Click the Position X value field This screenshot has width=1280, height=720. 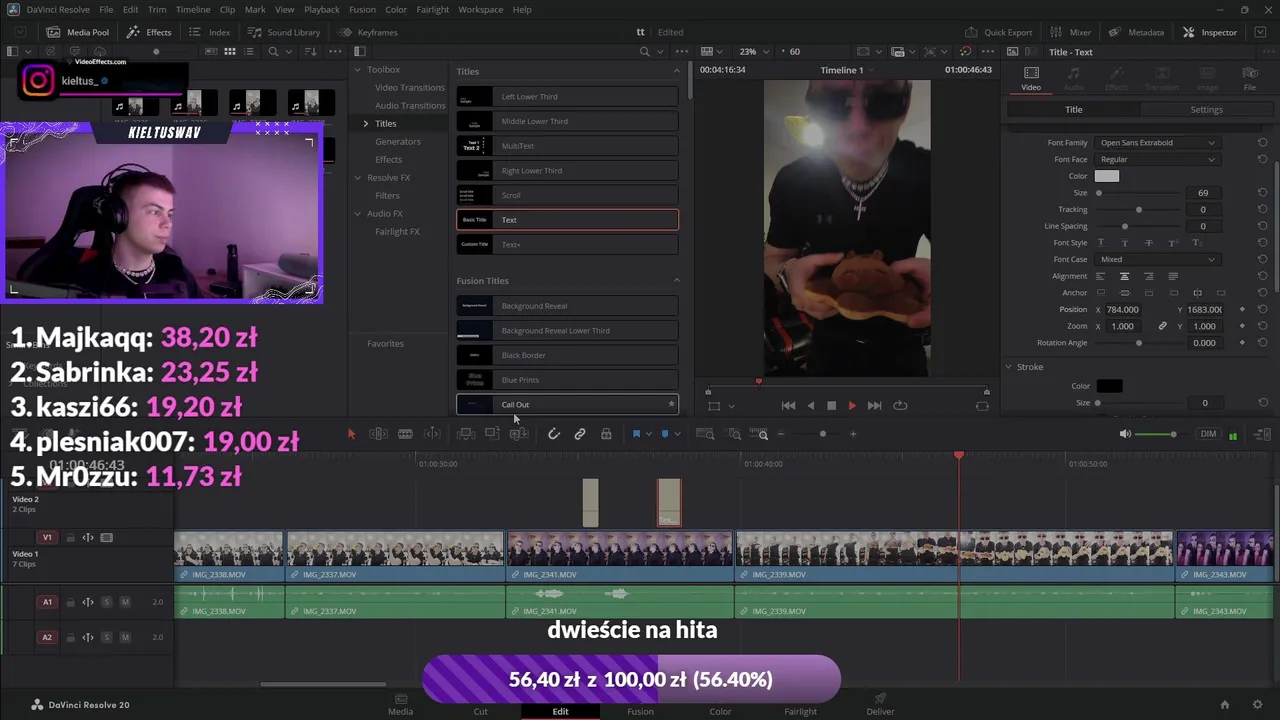pyautogui.click(x=1123, y=310)
